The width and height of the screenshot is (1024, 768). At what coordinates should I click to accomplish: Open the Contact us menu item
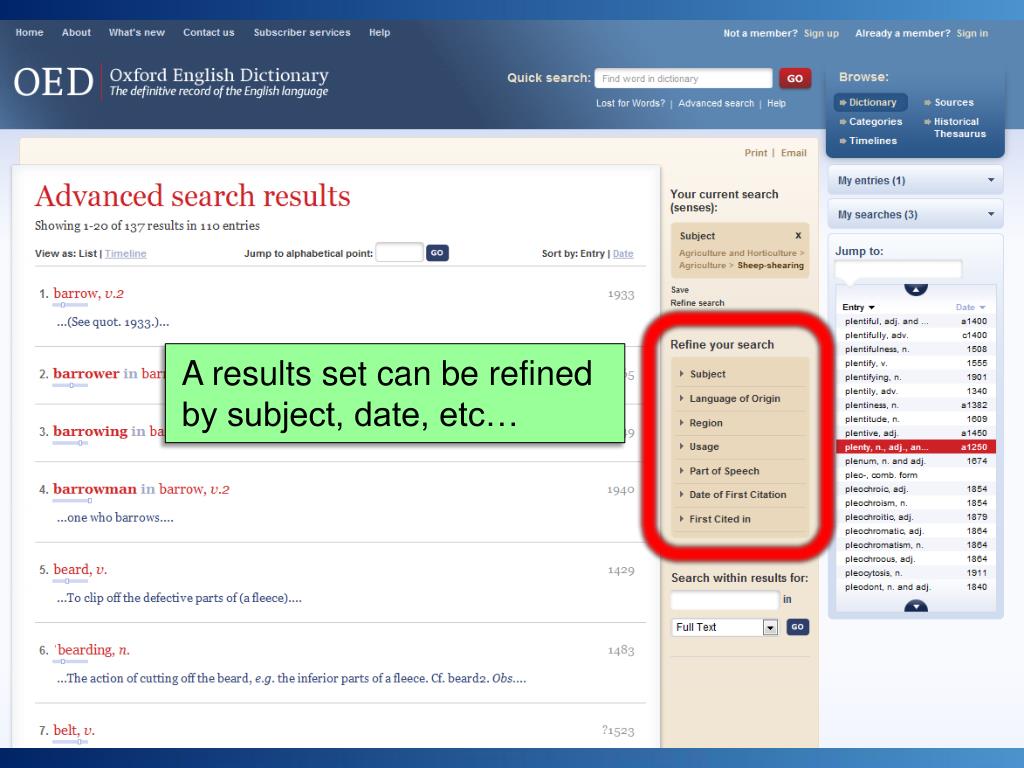[x=208, y=32]
